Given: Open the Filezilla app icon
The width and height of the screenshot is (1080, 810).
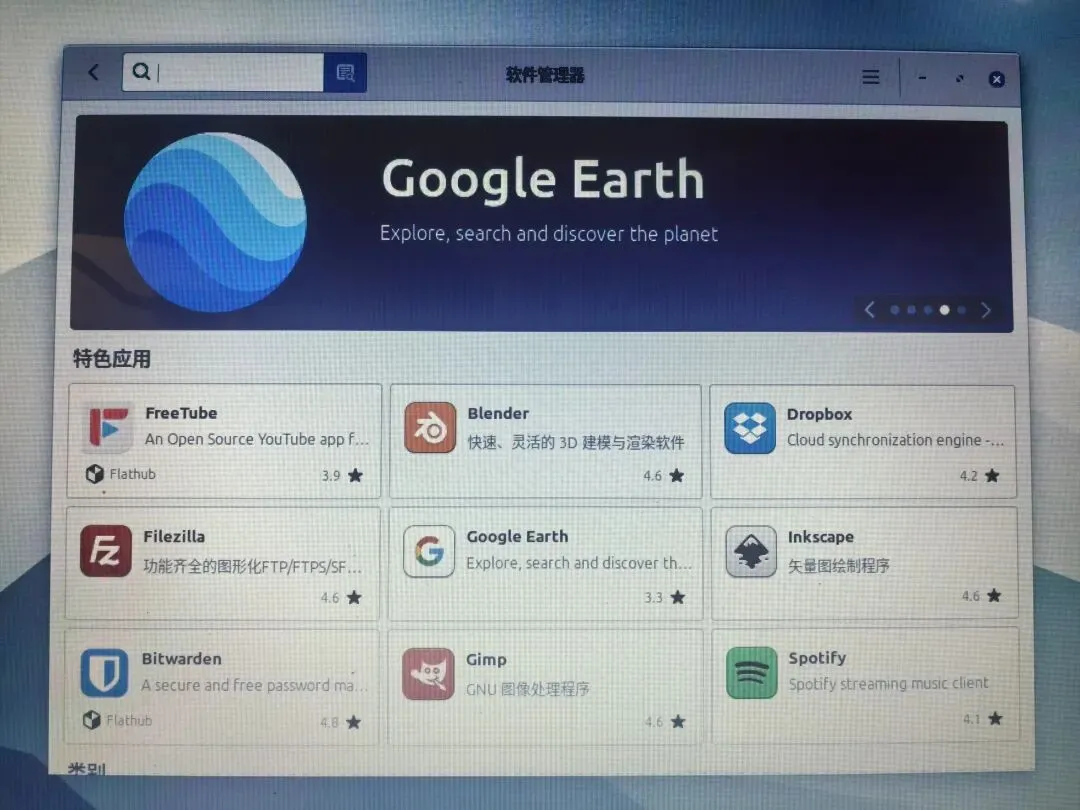Looking at the screenshot, I should [x=105, y=551].
